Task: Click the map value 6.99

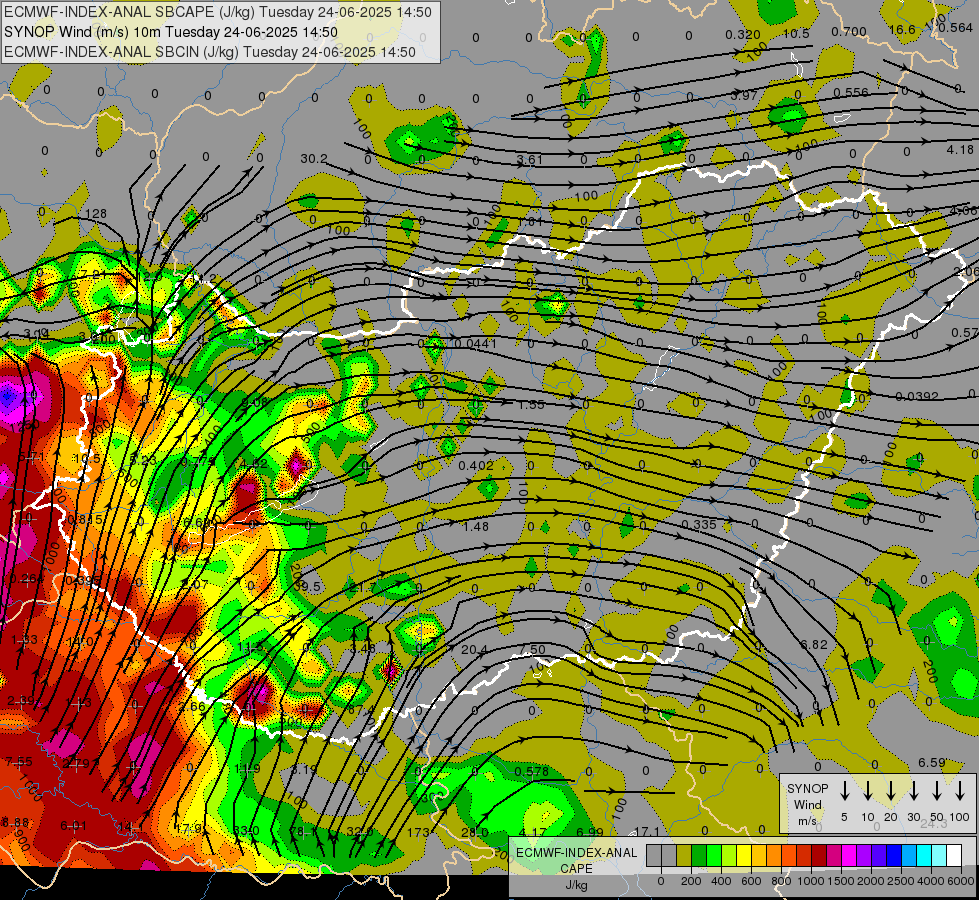Action: click(590, 832)
